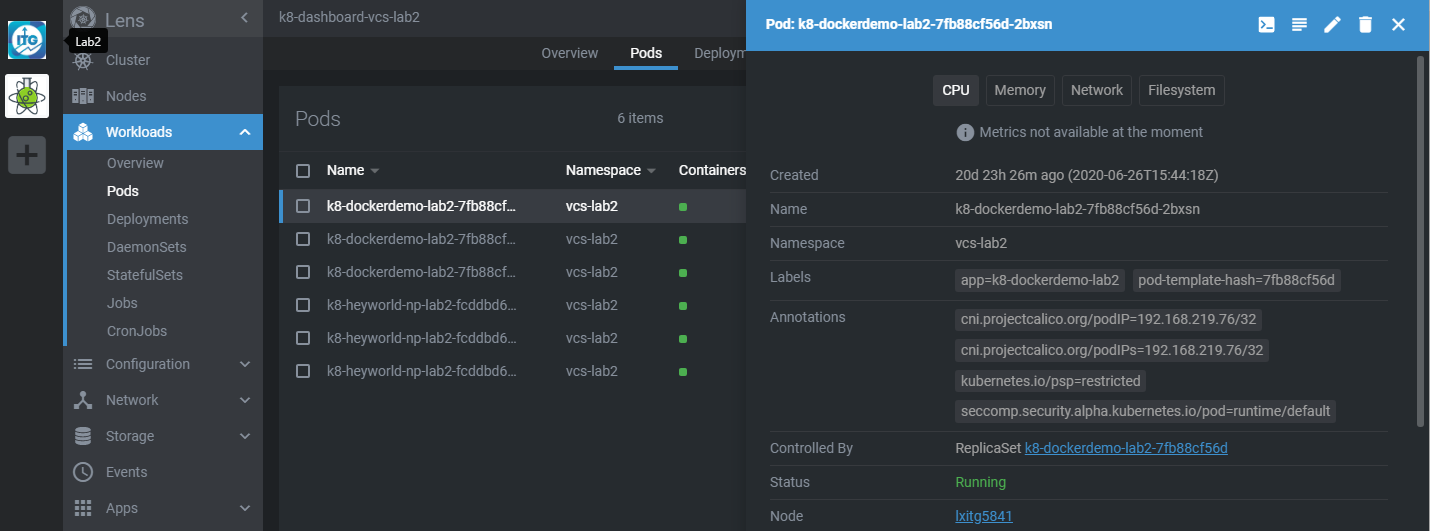Check the last k8-heyworld-np-lab2 pod checkbox

[x=303, y=371]
